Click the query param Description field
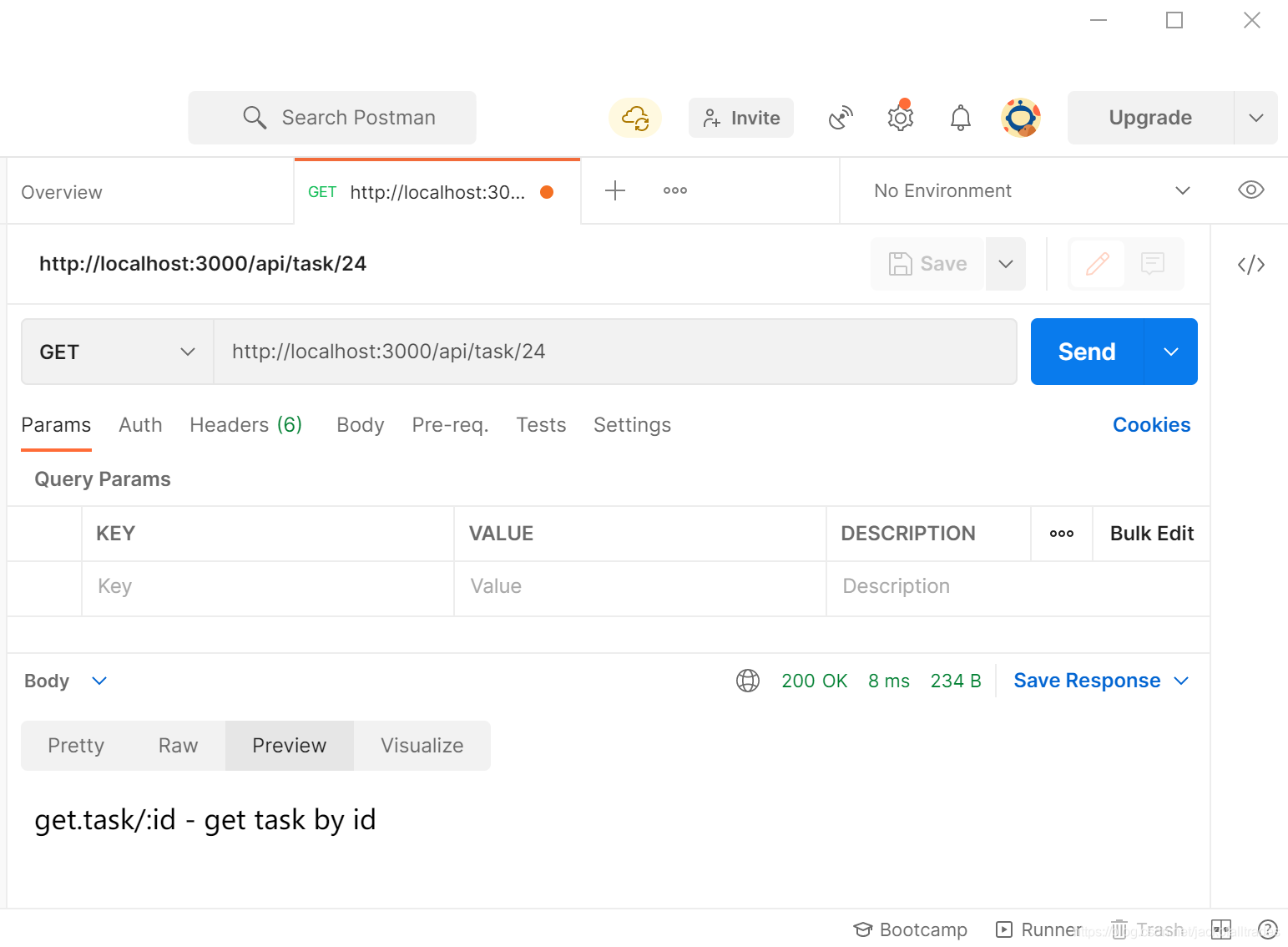1288x947 pixels. tap(1018, 587)
